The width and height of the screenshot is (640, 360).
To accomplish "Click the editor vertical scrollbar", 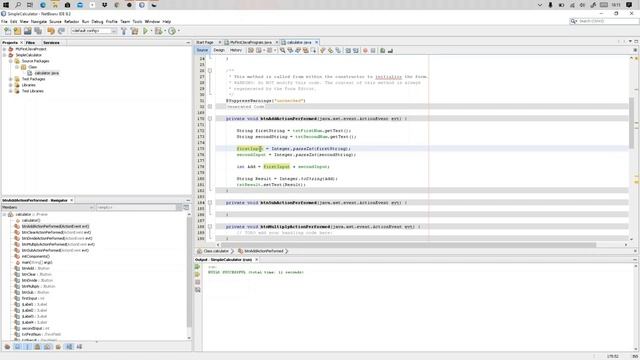I will pos(631,122).
